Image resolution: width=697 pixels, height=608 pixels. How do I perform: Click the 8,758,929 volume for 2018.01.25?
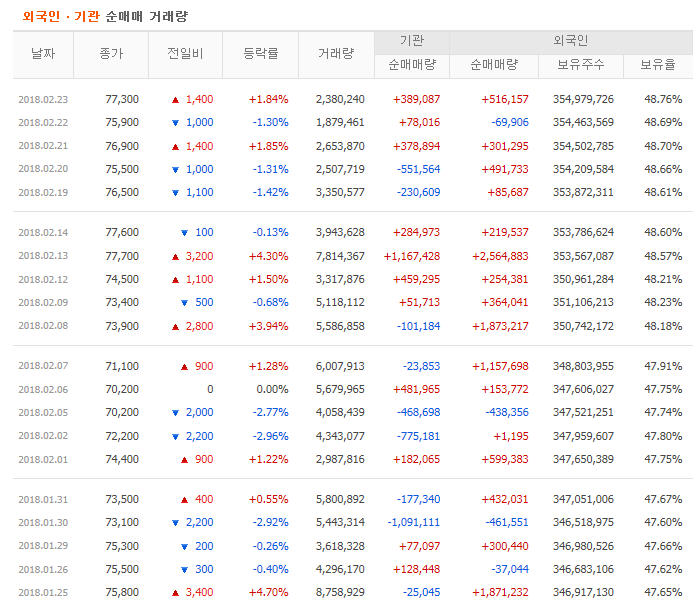pos(340,592)
